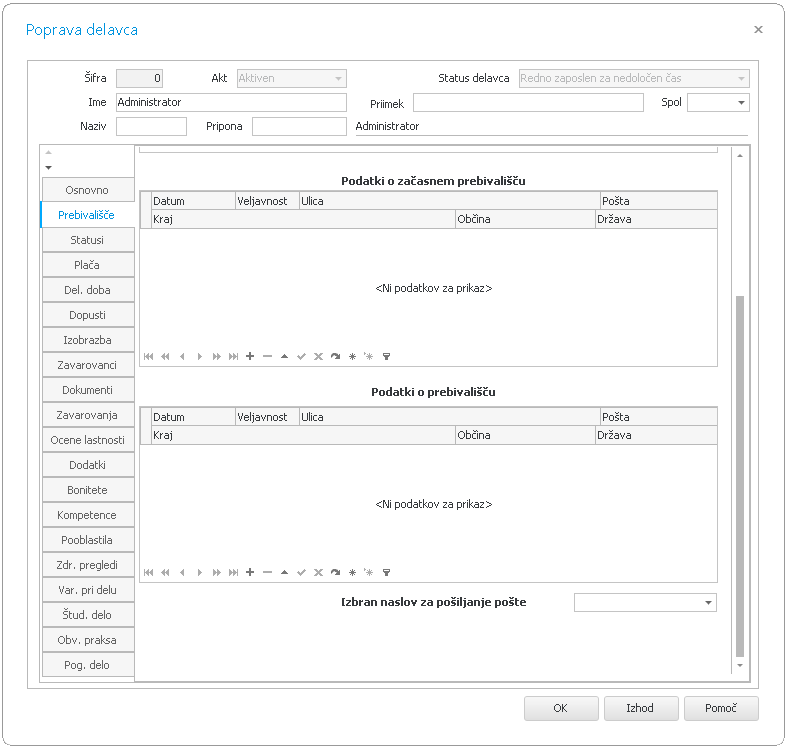
Task: Click the Naziv input field
Action: (x=152, y=127)
